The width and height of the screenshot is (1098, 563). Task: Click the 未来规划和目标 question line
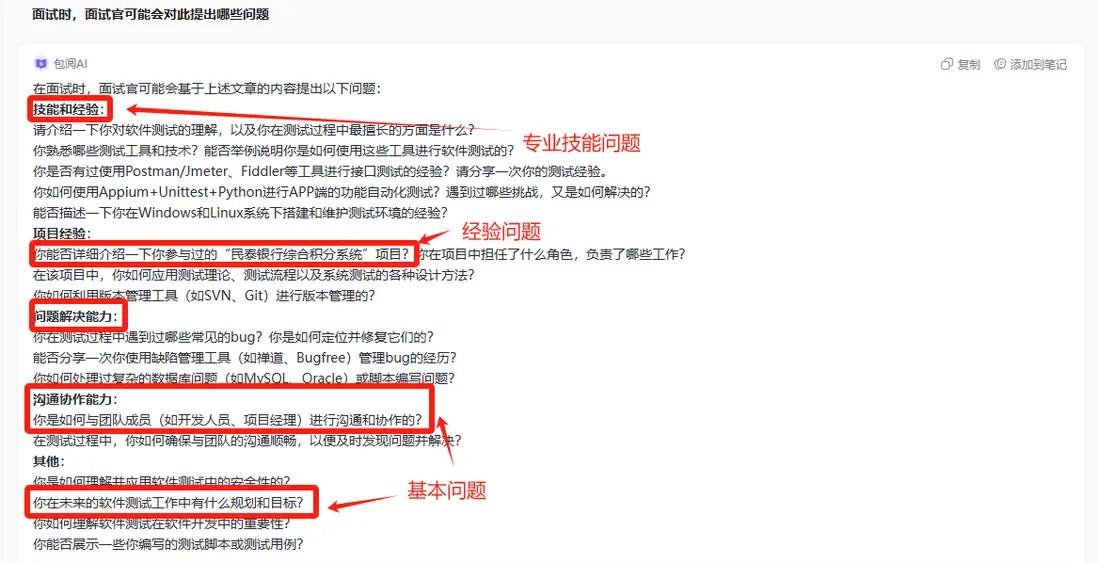coord(168,503)
